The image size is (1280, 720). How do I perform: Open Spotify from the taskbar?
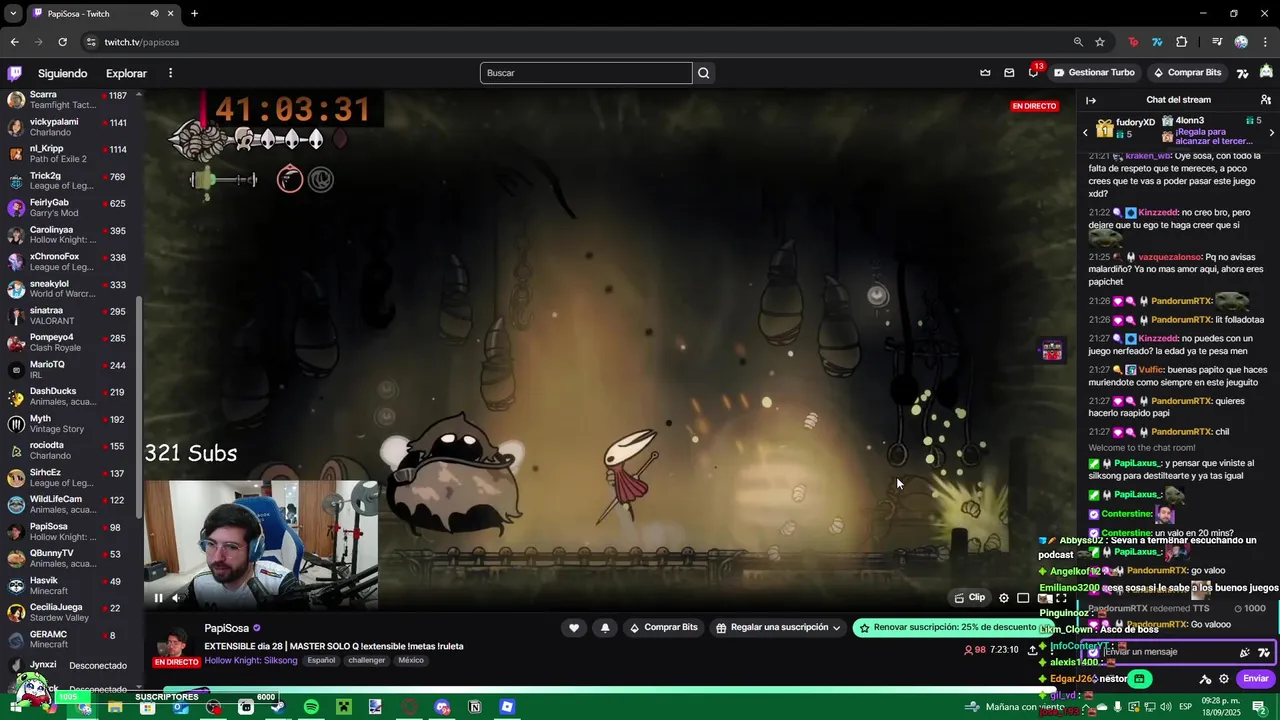[x=311, y=707]
